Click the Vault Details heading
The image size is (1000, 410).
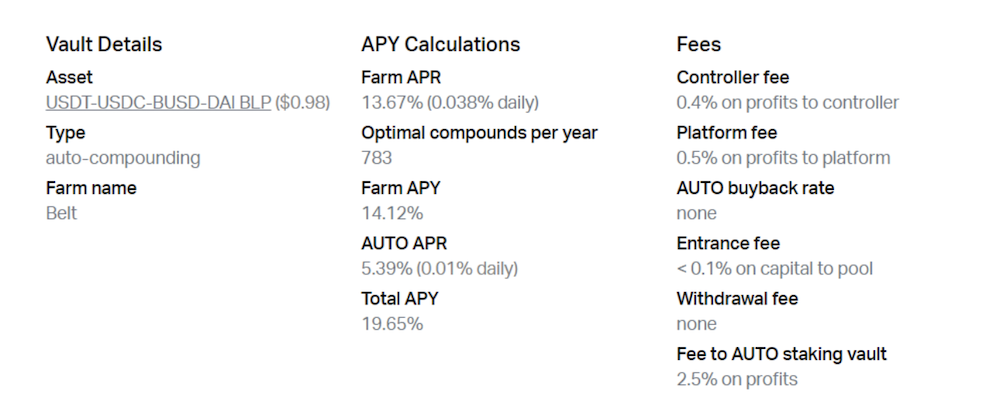coord(104,44)
